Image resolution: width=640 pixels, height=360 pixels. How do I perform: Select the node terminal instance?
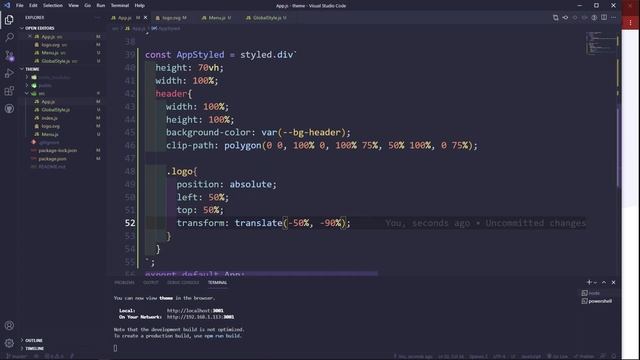coord(597,293)
